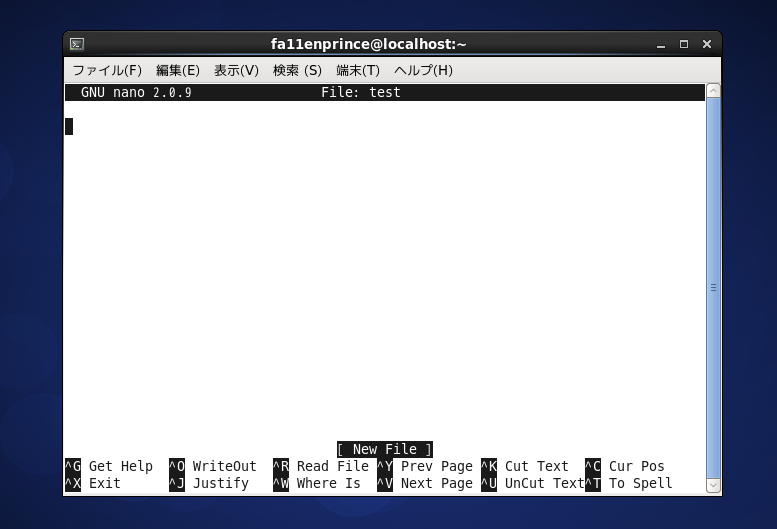Click the vertical scrollbar thumb
The width and height of the screenshot is (777, 529).
(713, 288)
